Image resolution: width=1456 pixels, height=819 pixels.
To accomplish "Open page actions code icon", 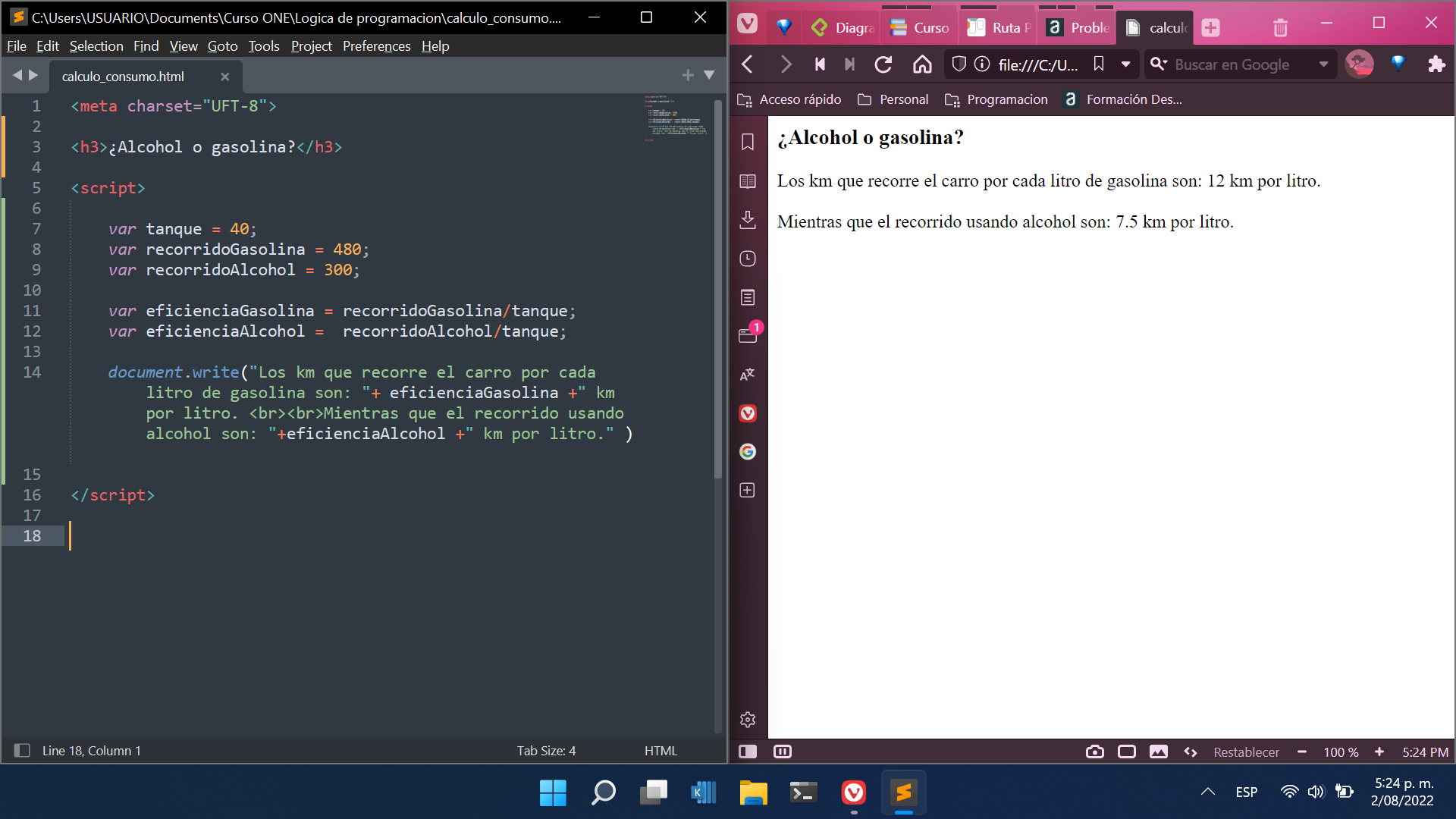I will pos(1191,752).
